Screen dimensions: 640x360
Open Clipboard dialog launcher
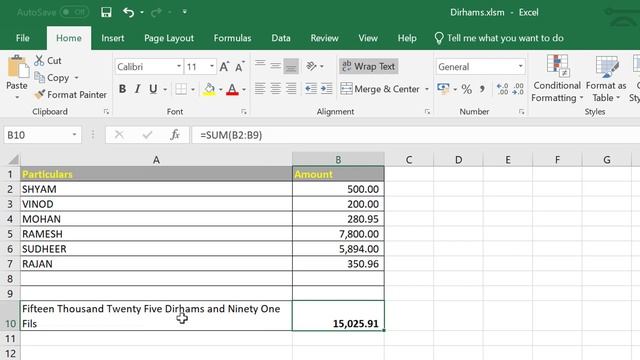coord(106,111)
